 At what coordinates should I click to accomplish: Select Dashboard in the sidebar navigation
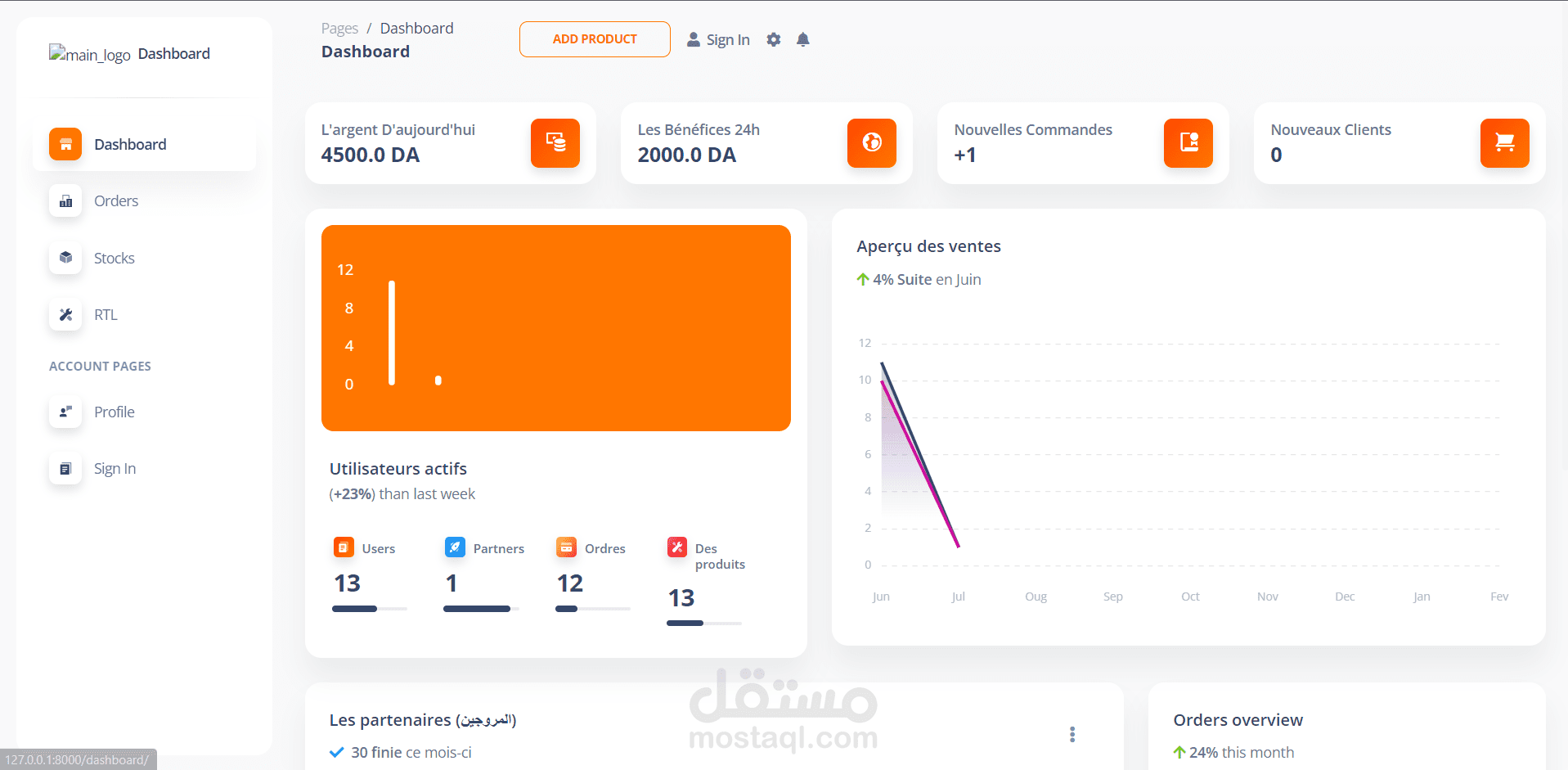[x=65, y=143]
